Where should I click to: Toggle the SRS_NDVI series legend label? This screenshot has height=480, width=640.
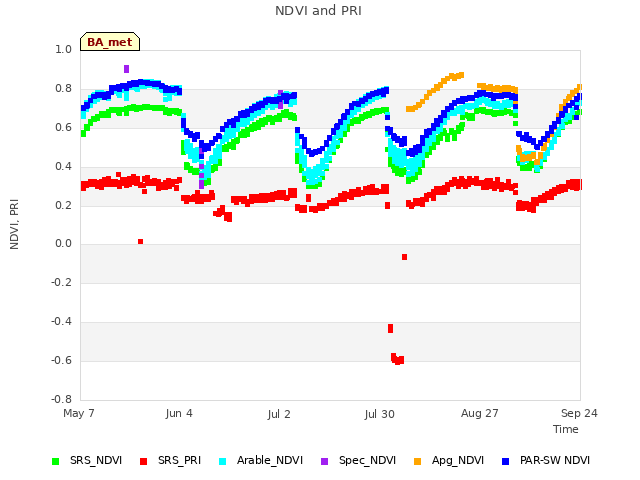click(96, 460)
